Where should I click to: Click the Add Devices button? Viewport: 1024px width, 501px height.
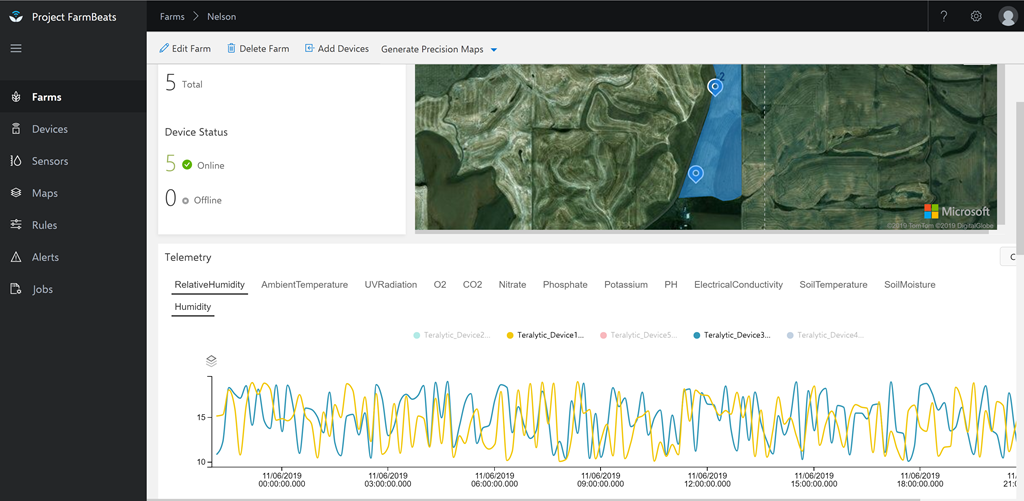click(x=337, y=48)
